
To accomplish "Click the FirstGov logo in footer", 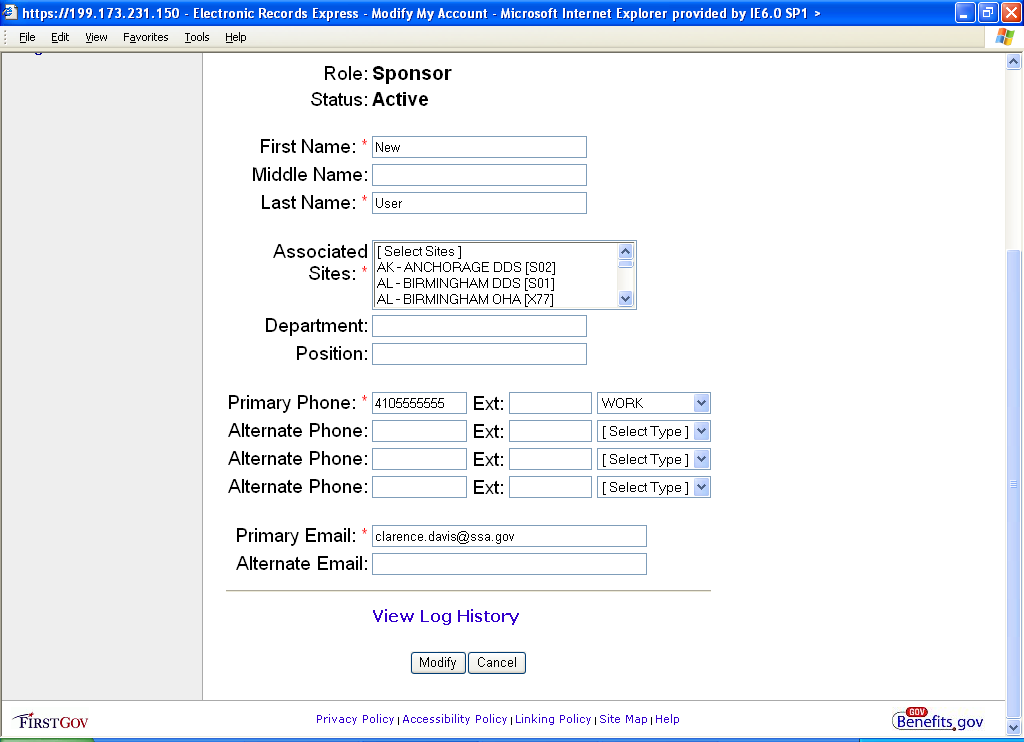I will pos(51,720).
